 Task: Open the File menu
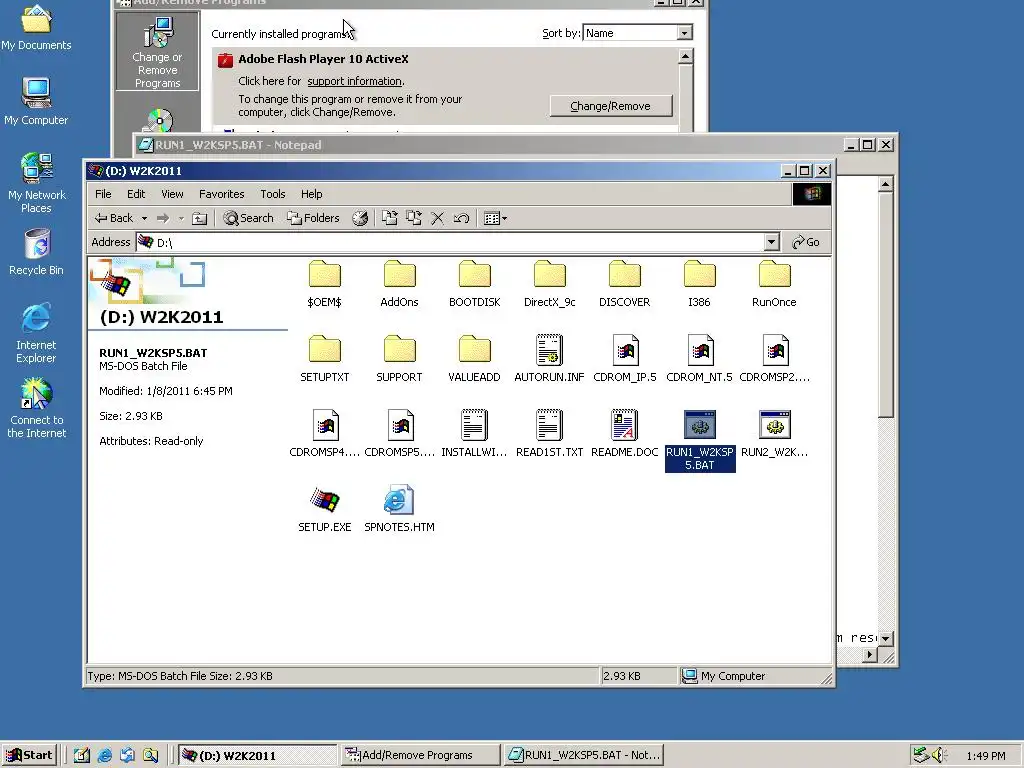(x=103, y=194)
